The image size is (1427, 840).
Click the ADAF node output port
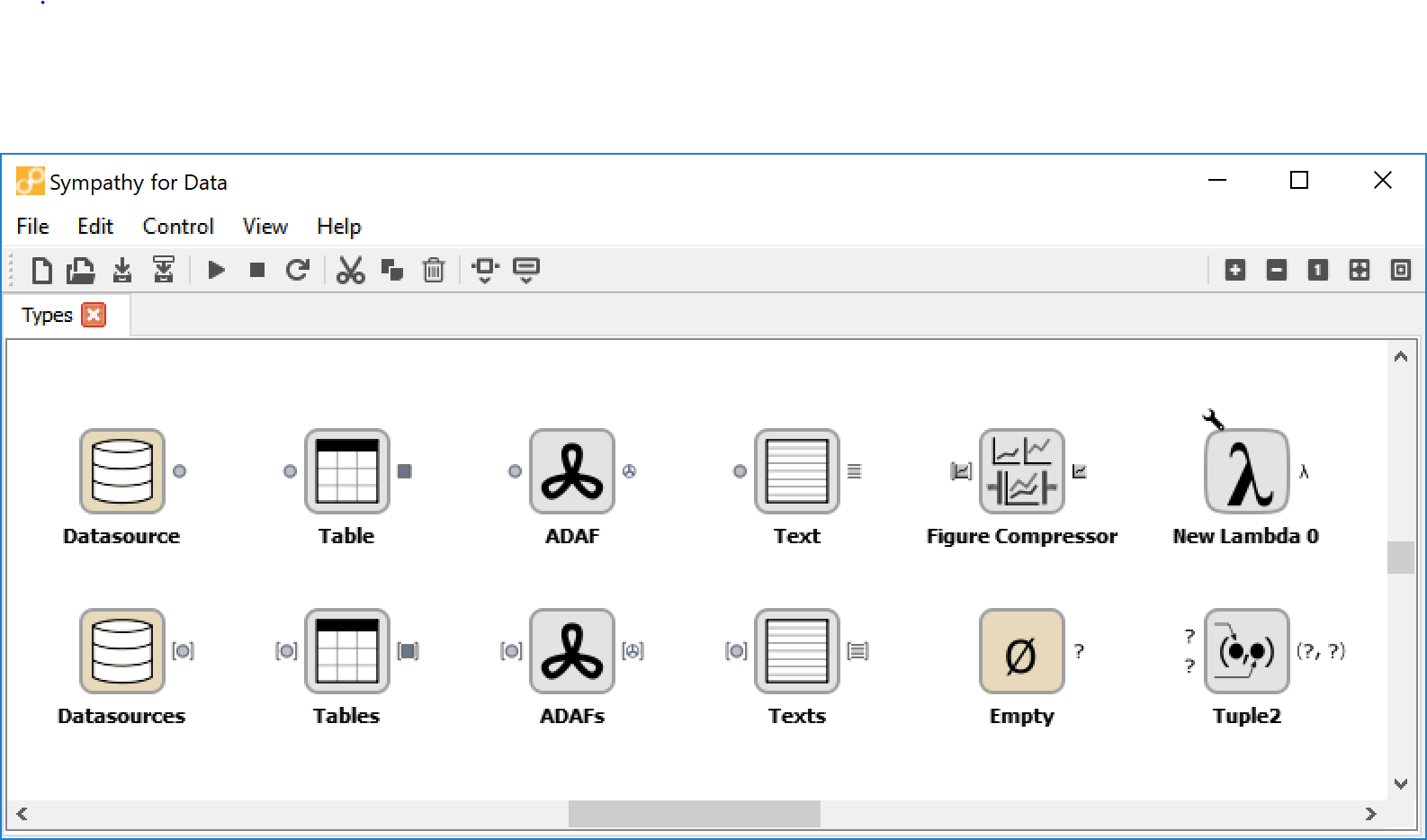click(x=630, y=471)
